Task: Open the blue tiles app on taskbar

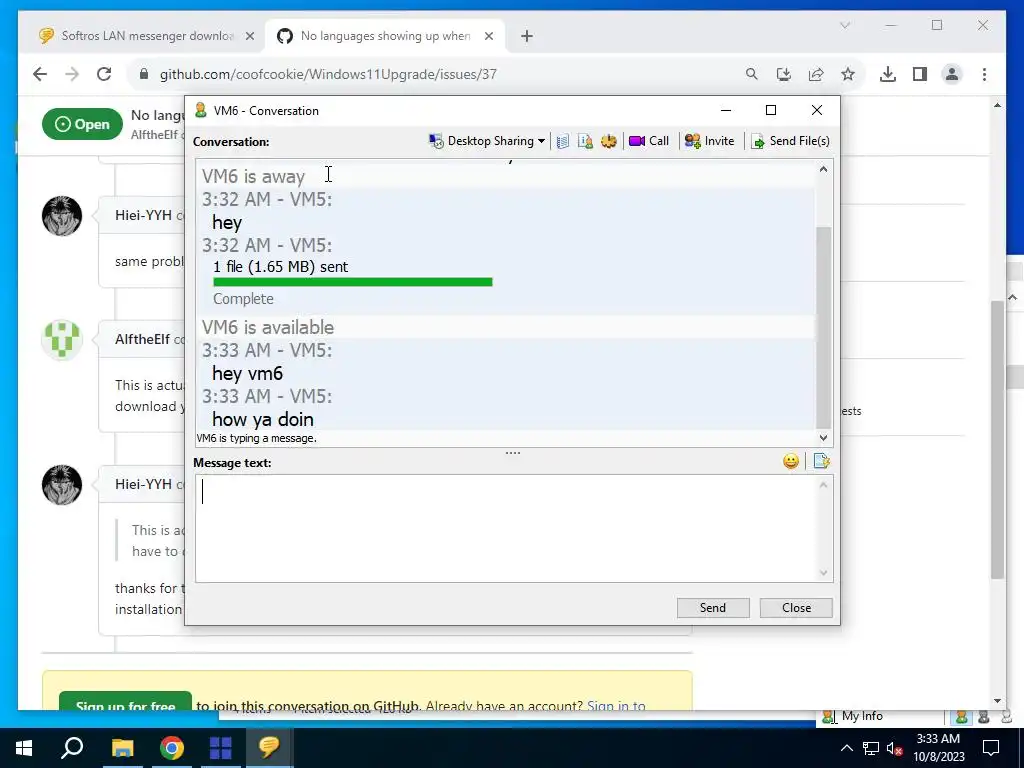Action: coord(221,748)
